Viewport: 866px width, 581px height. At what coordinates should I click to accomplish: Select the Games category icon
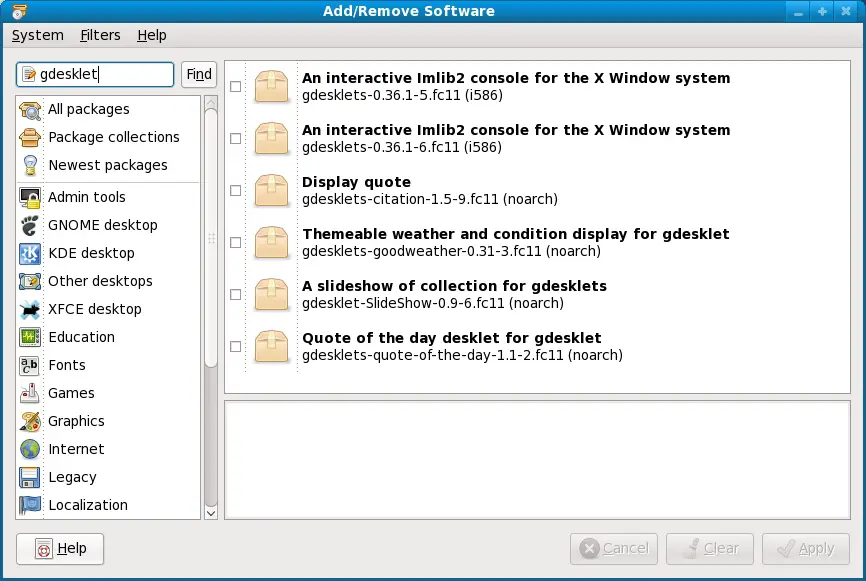(x=31, y=393)
